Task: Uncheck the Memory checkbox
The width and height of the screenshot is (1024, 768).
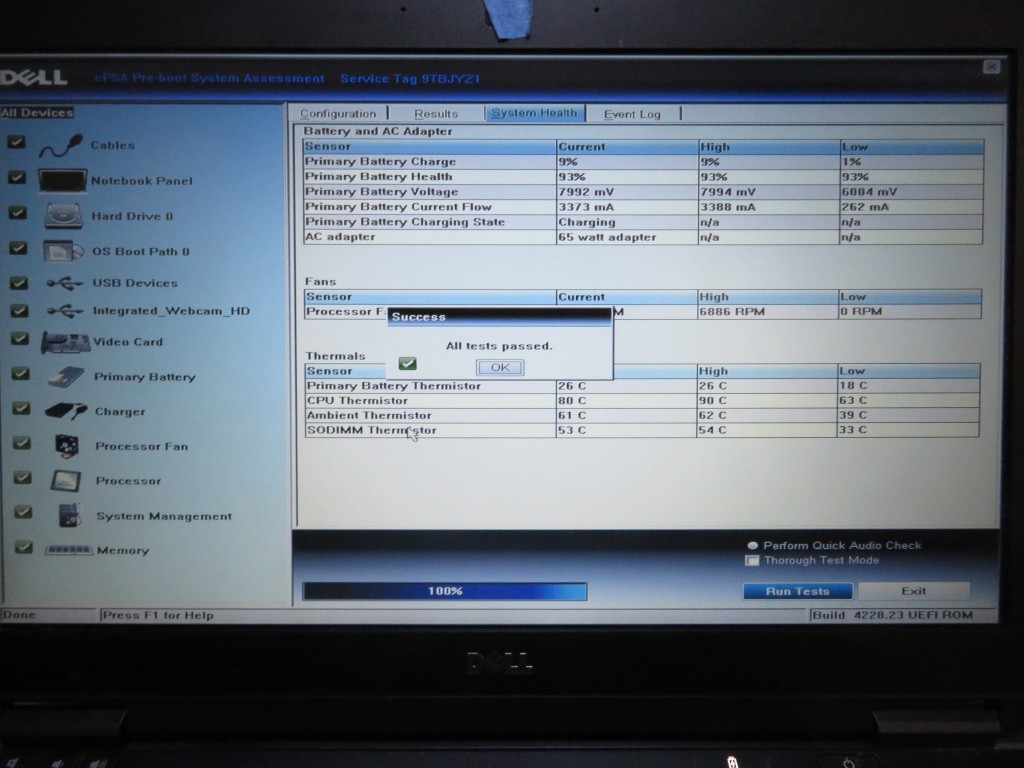Action: tap(24, 547)
